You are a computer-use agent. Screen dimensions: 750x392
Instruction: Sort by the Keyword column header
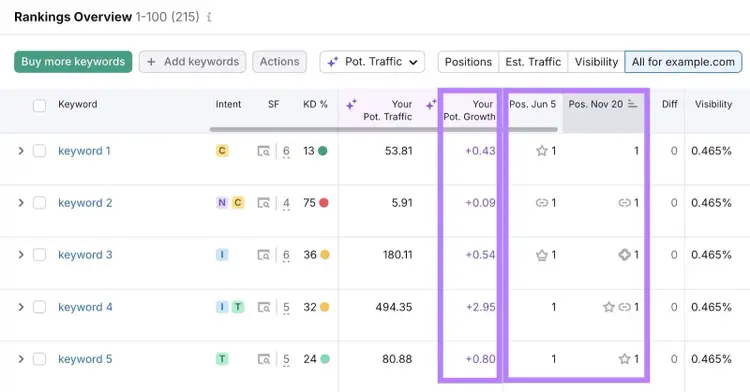[x=77, y=104]
